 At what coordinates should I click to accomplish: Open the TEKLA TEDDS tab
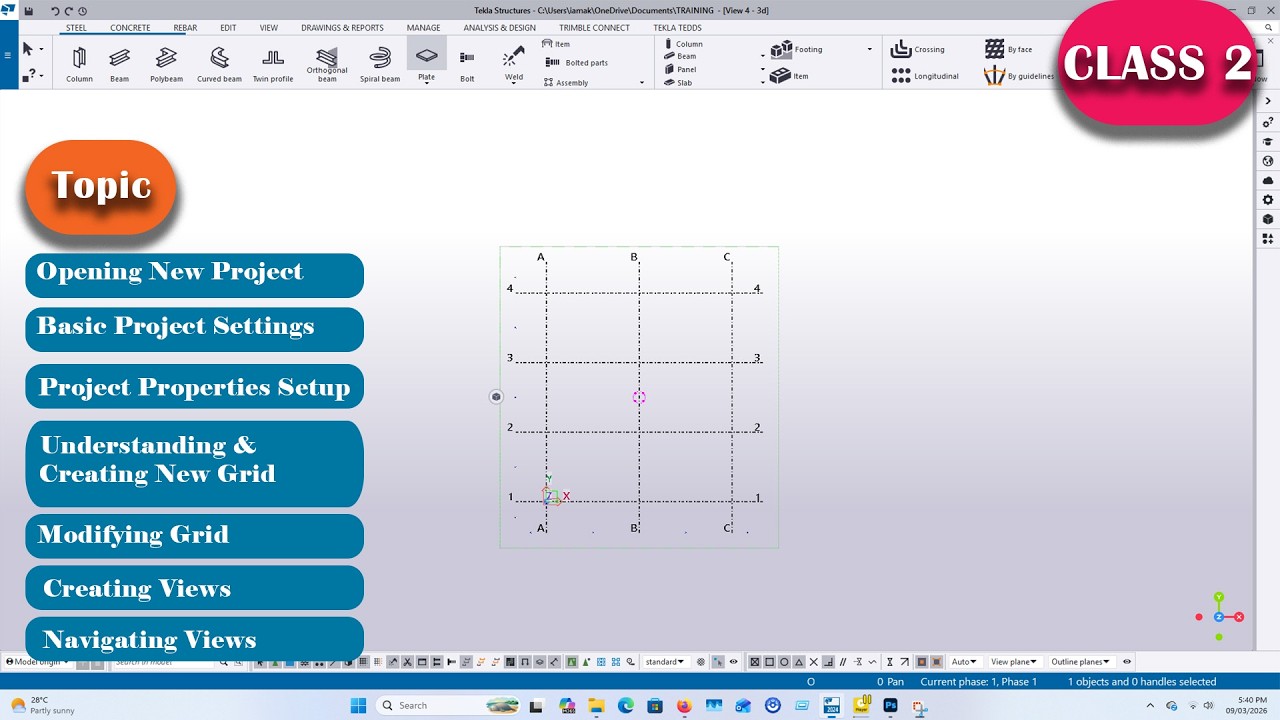[677, 28]
